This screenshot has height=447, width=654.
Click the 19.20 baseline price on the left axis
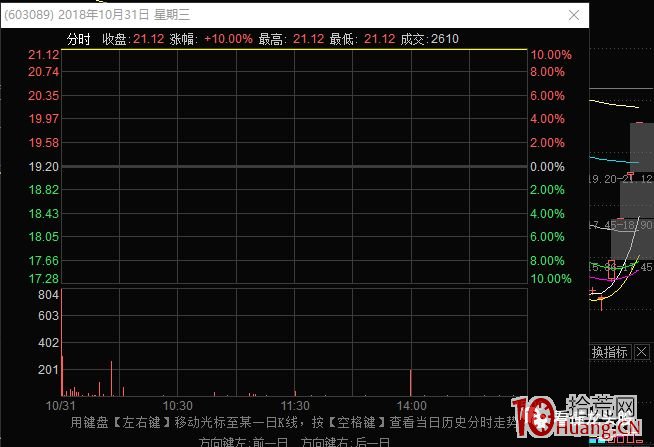pos(43,167)
